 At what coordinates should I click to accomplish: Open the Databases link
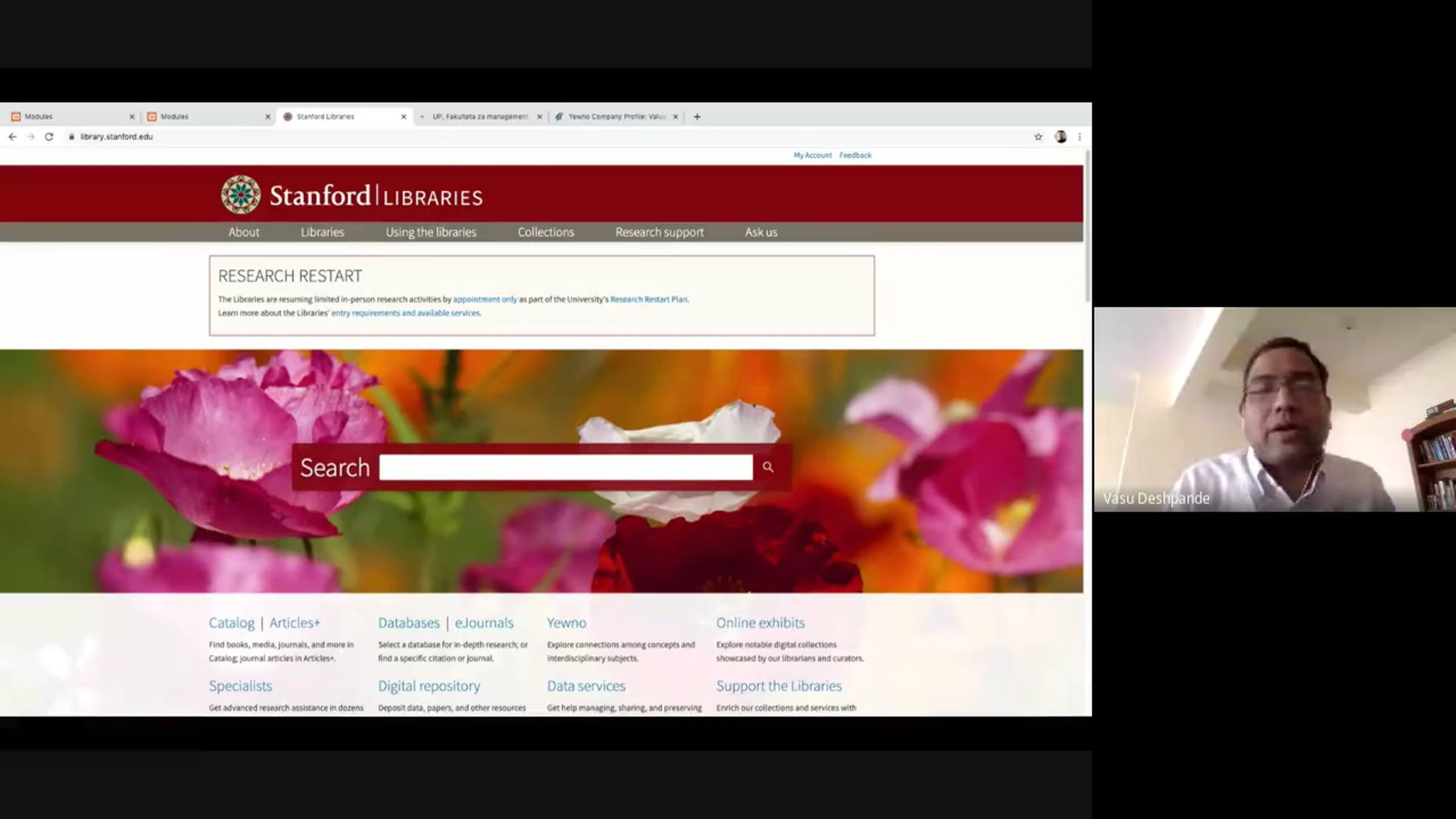pos(408,622)
